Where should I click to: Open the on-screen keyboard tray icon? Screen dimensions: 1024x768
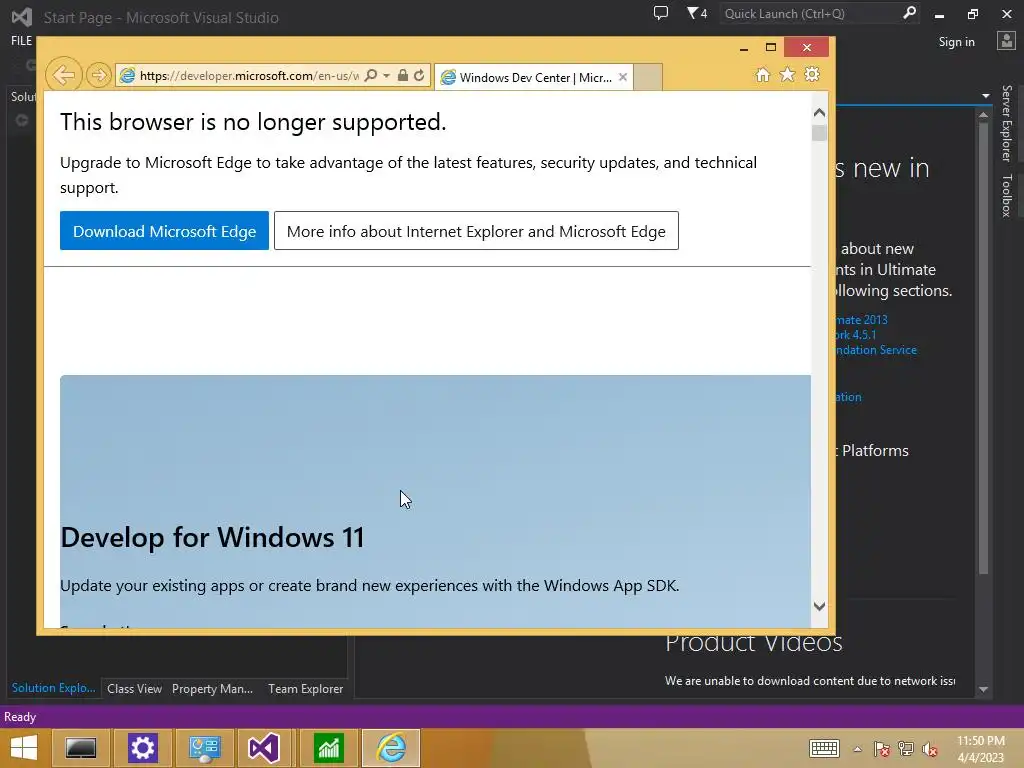824,748
